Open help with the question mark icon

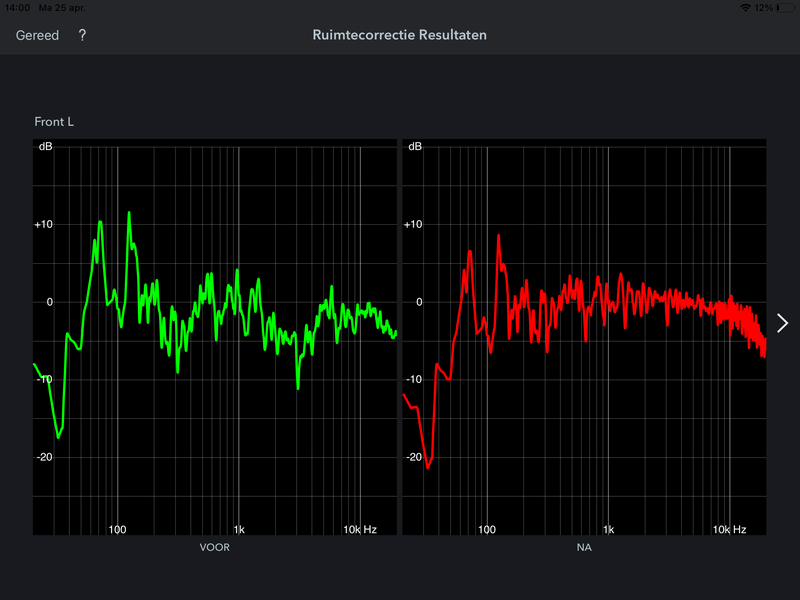point(82,35)
